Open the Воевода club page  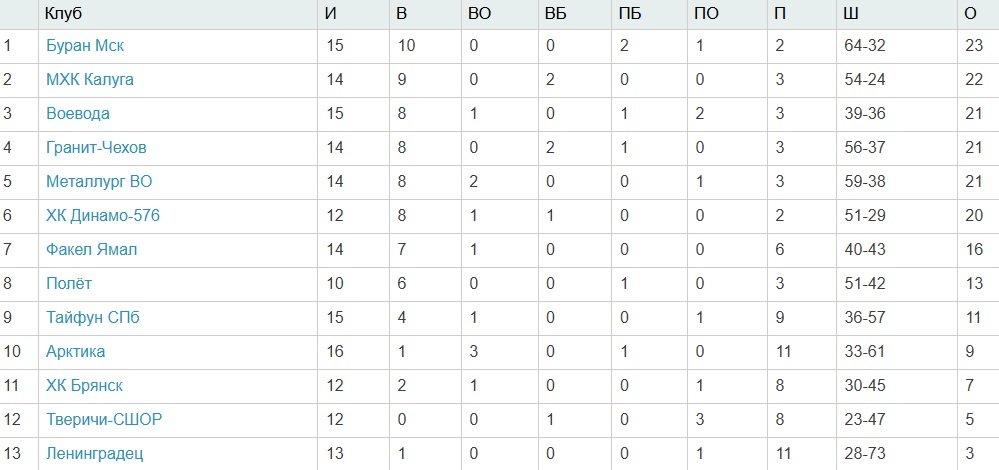78,113
